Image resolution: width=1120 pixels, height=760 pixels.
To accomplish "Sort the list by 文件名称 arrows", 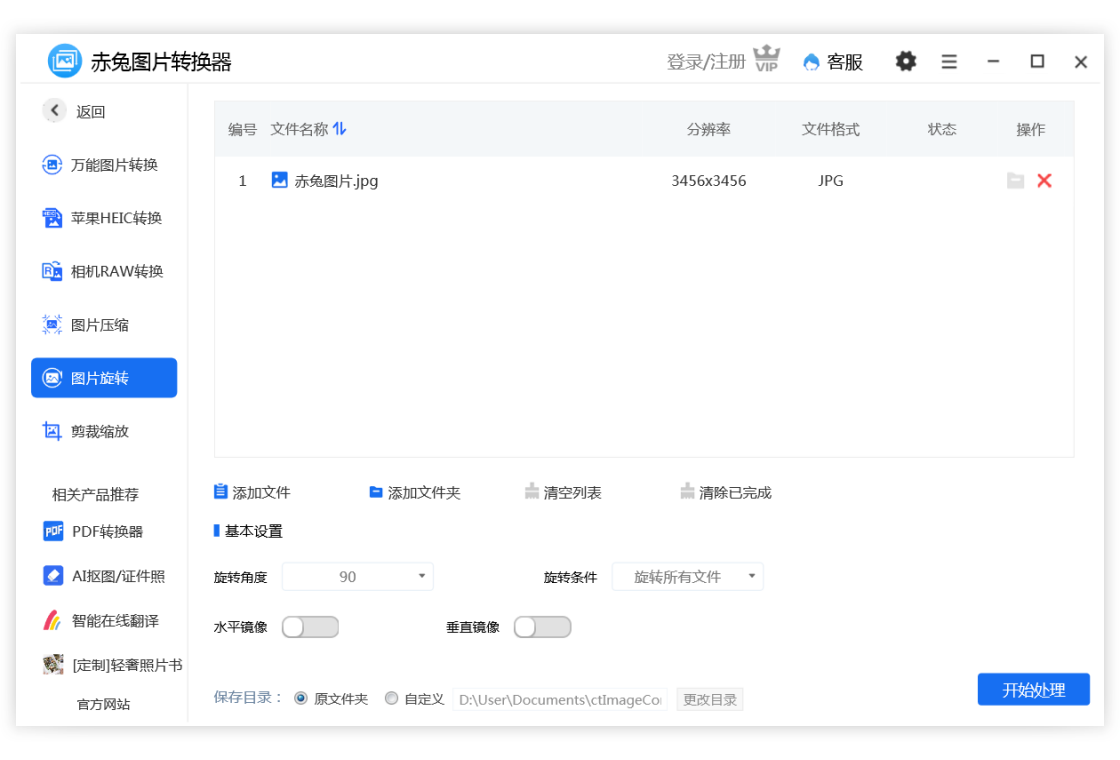I will 340,129.
